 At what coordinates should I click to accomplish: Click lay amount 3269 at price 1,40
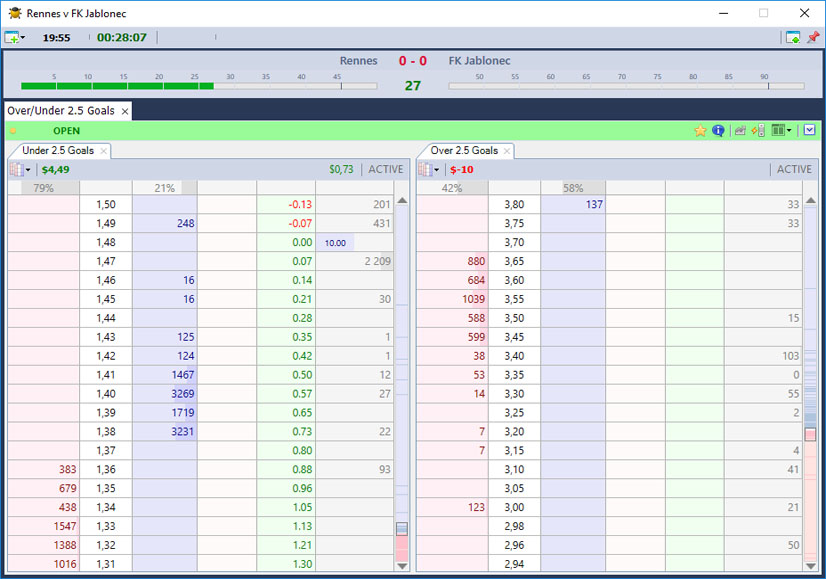[165, 394]
